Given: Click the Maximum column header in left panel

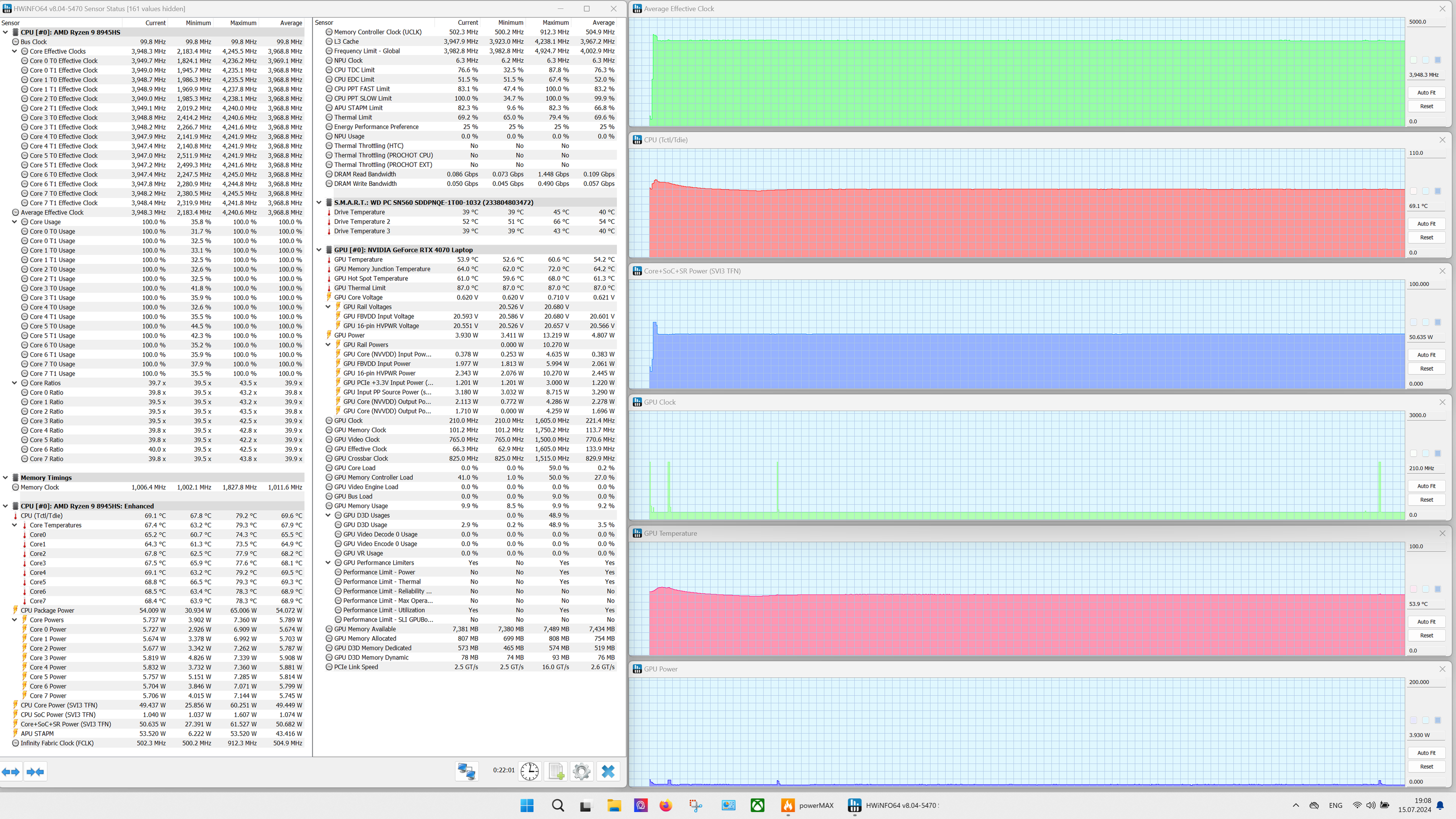Looking at the screenshot, I should (243, 23).
